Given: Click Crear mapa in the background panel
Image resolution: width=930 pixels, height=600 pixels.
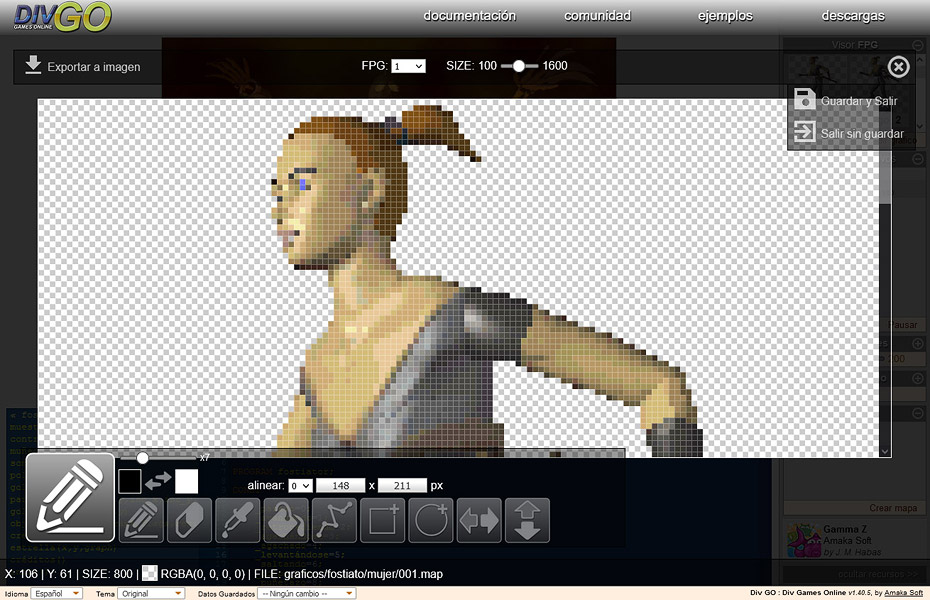Looking at the screenshot, I should click(x=893, y=508).
